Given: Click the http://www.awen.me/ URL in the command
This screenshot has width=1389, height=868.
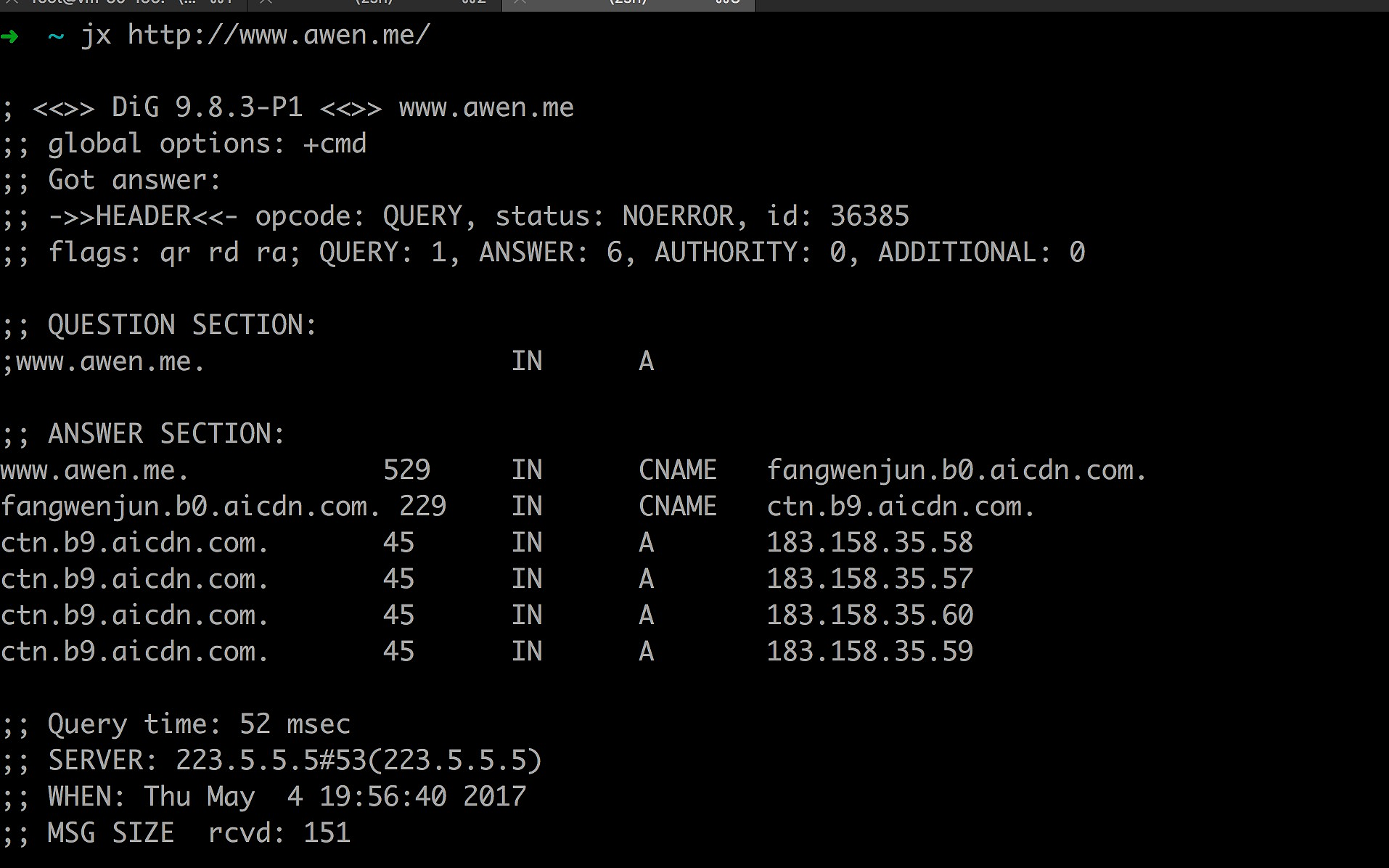Looking at the screenshot, I should (279, 36).
